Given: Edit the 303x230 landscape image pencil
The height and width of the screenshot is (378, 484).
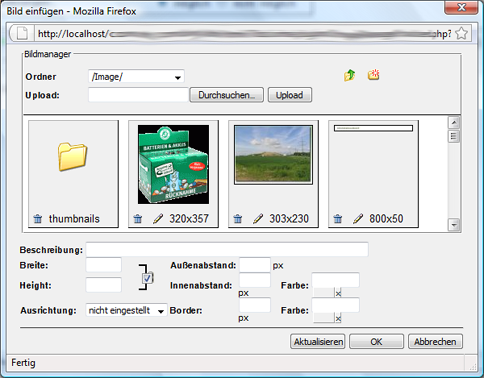Looking at the screenshot, I should tap(258, 219).
